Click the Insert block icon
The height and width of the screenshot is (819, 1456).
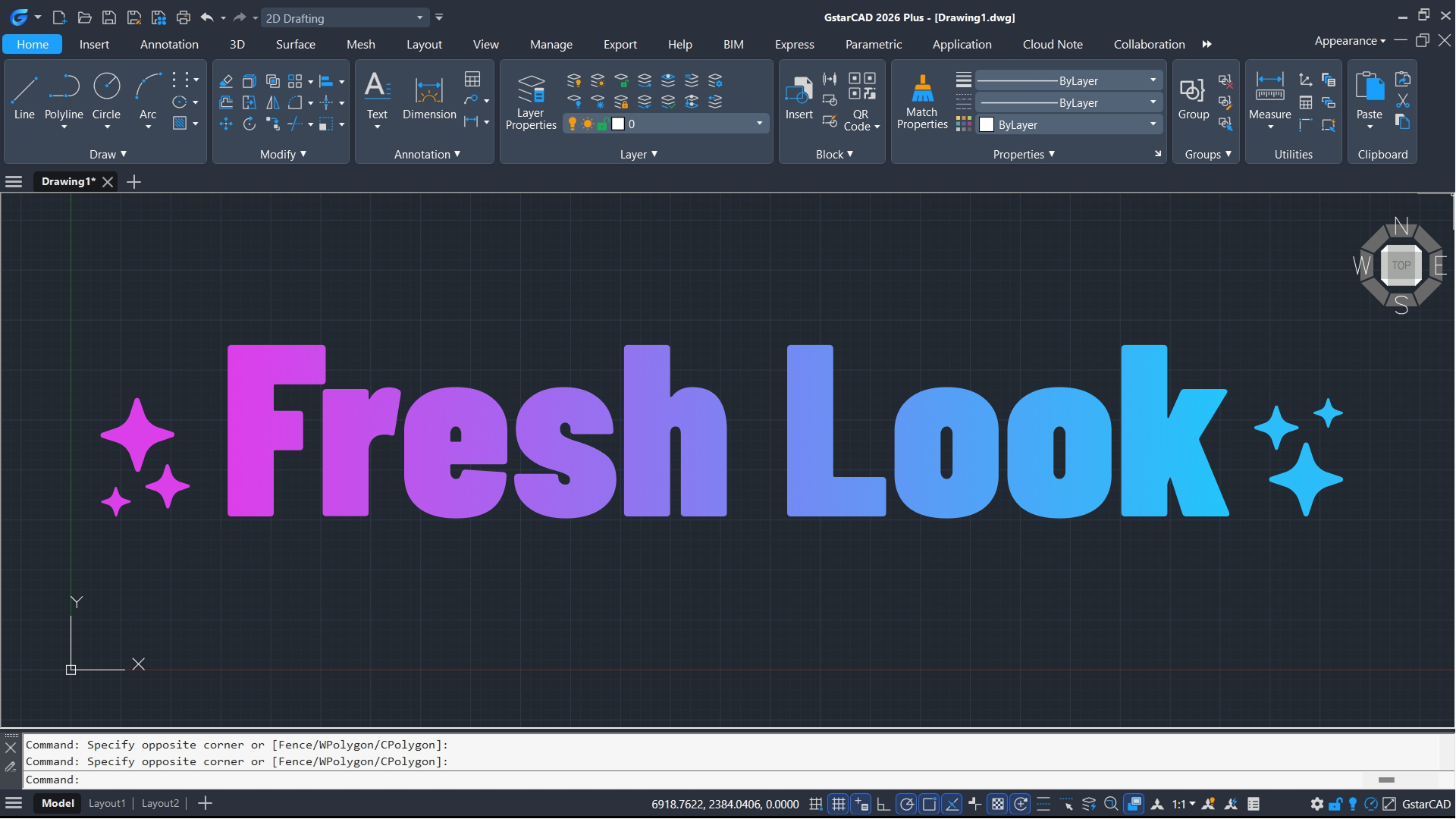tap(799, 91)
